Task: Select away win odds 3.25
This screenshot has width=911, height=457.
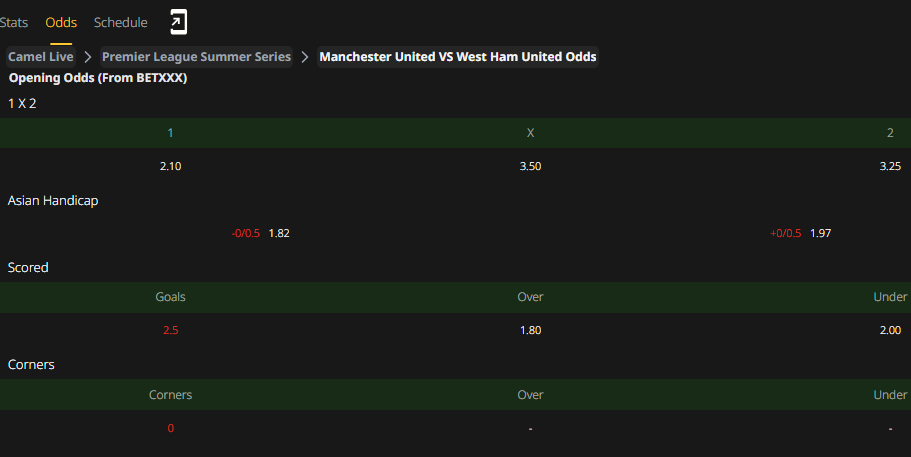Action: click(890, 166)
